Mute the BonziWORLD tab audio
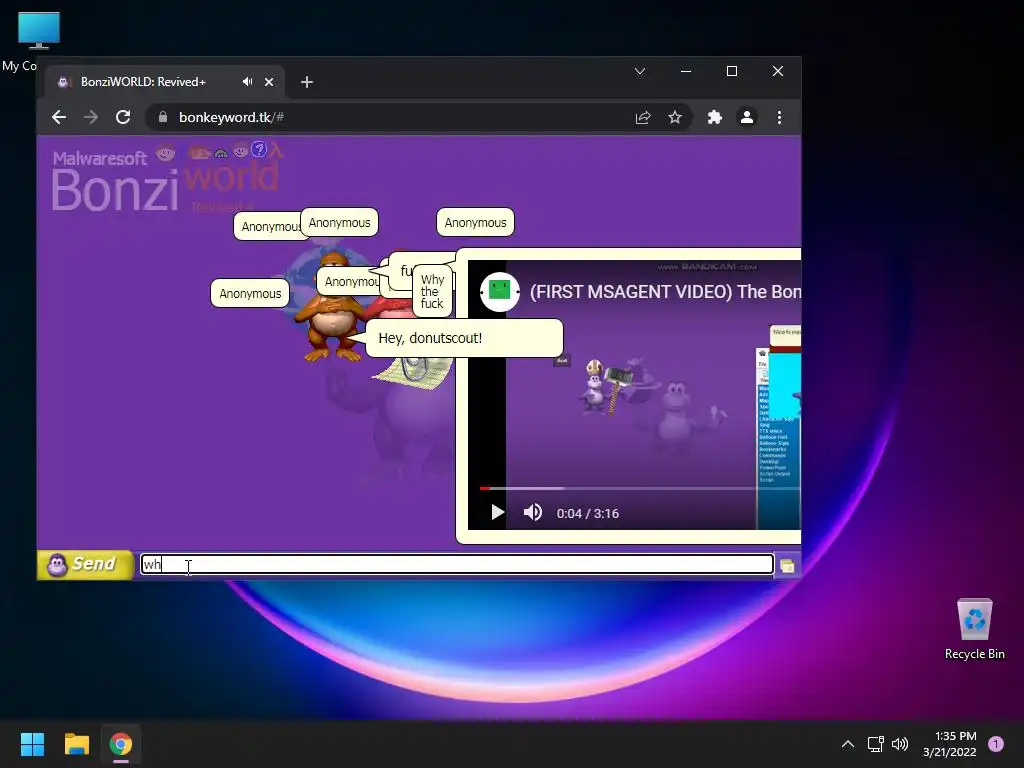The height and width of the screenshot is (768, 1024). (247, 82)
